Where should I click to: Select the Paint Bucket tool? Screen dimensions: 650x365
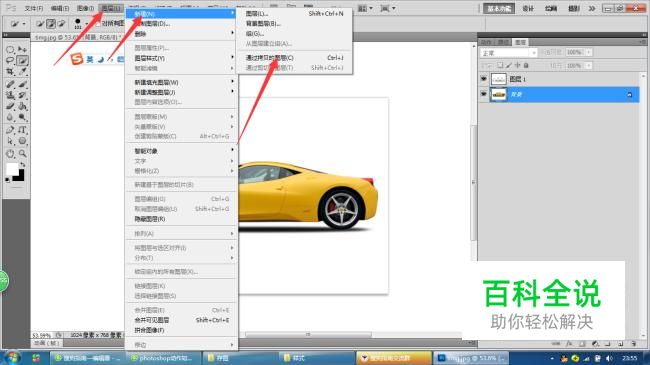point(22,106)
